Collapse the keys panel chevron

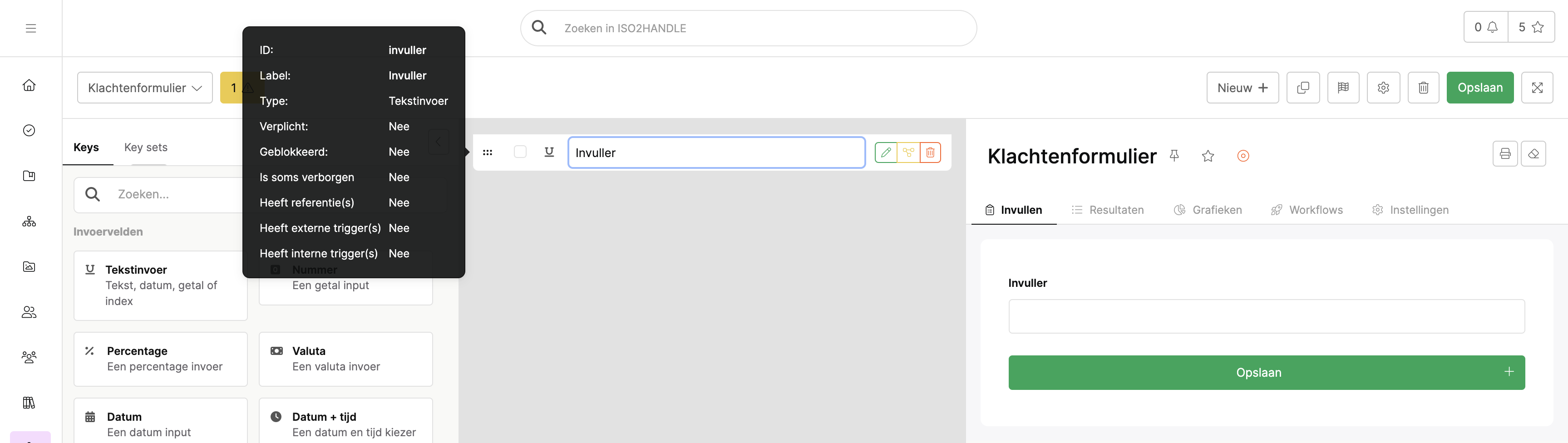click(x=438, y=142)
